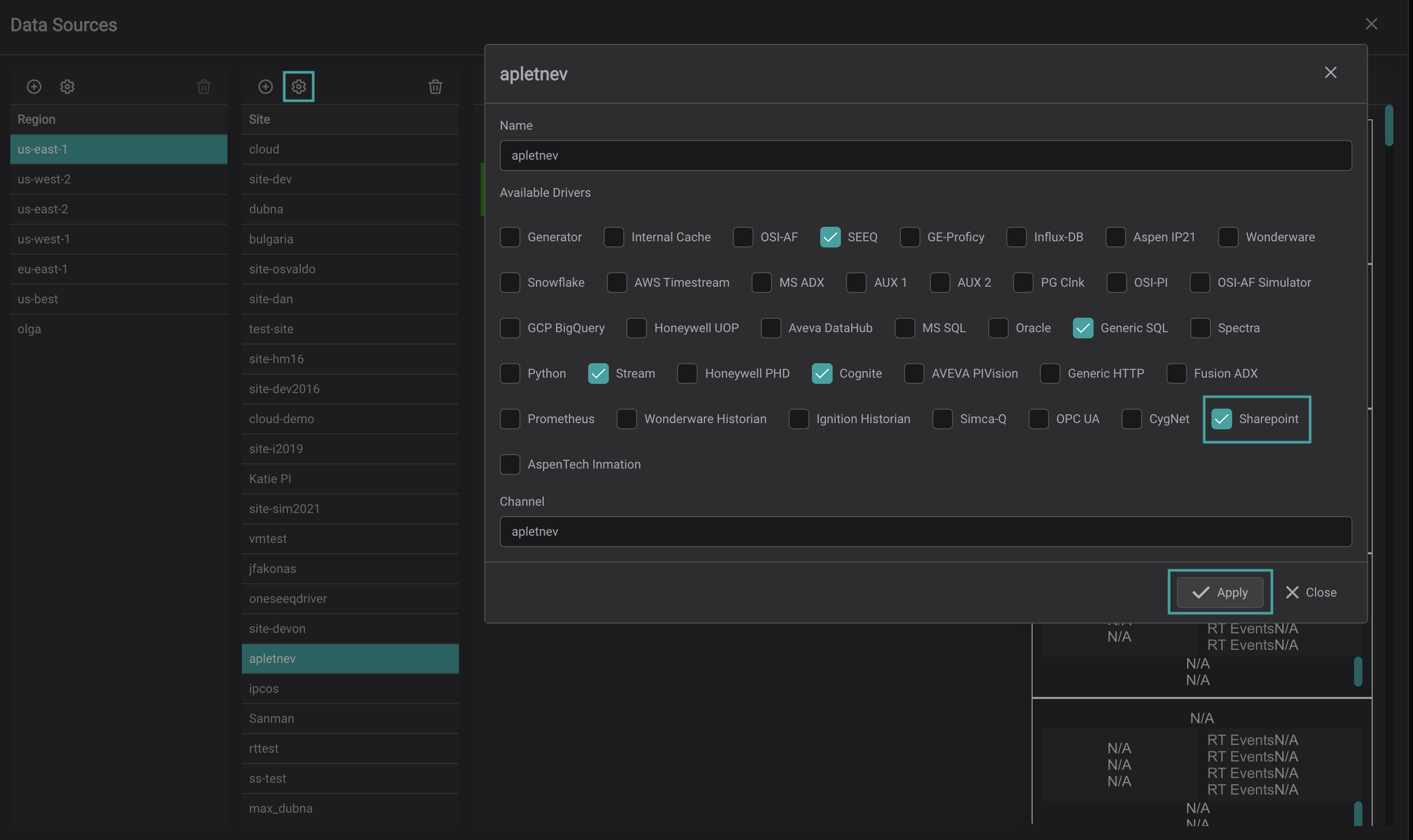Screen dimensions: 1413x840
Task: Check the AVEVA PIVision driver
Action: pos(914,374)
